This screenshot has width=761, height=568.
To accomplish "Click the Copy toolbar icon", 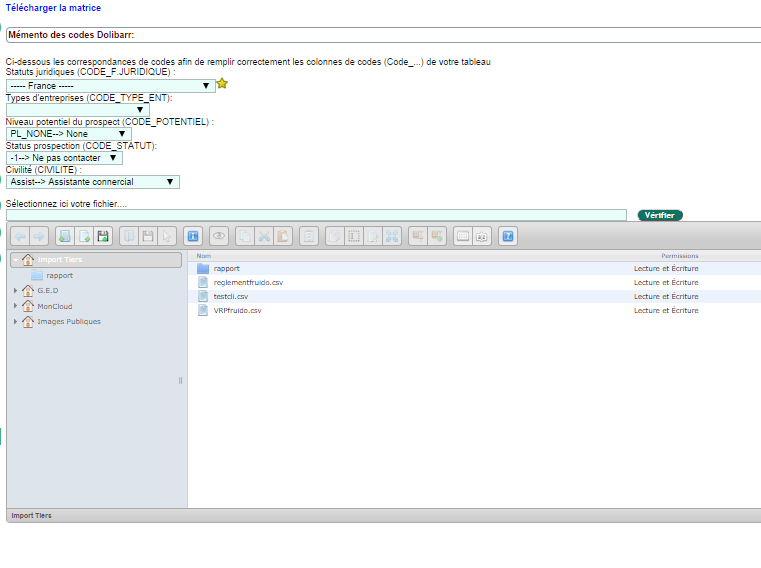I will coord(245,236).
